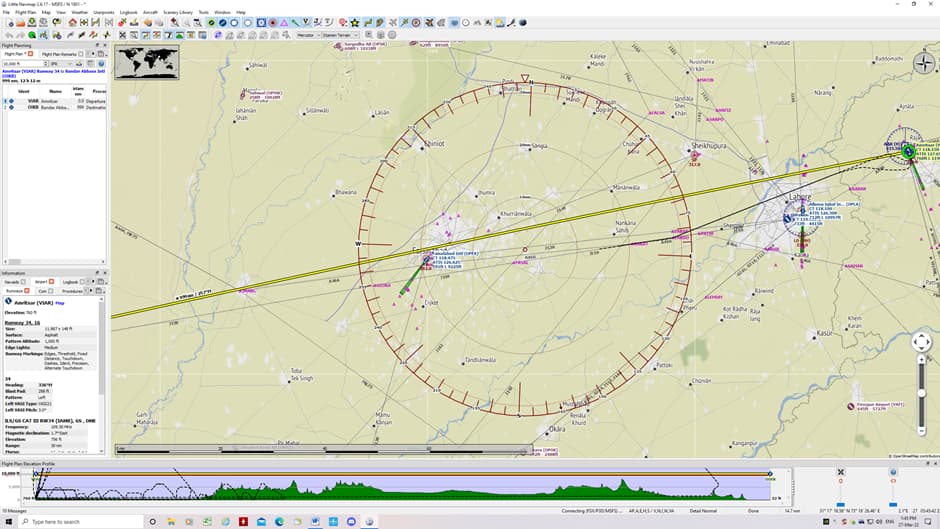This screenshot has width=940, height=529.
Task: Open the Tools menu
Action: (x=204, y=12)
